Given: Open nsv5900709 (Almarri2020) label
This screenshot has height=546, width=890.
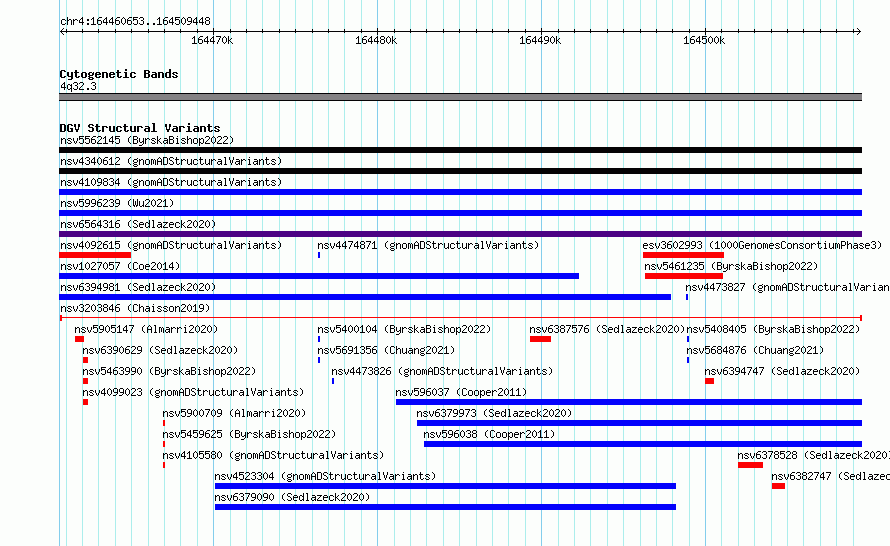Looking at the screenshot, I should coord(234,413).
